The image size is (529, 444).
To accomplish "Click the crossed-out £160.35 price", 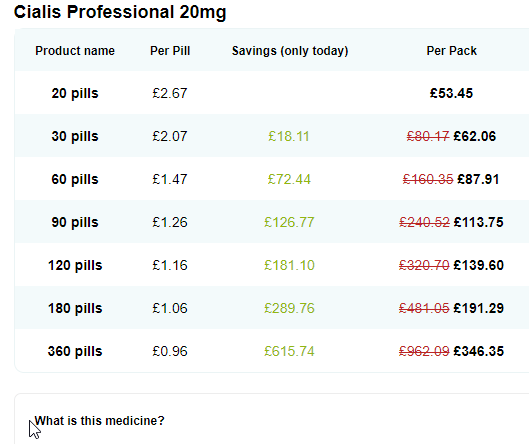I will pyautogui.click(x=428, y=179).
